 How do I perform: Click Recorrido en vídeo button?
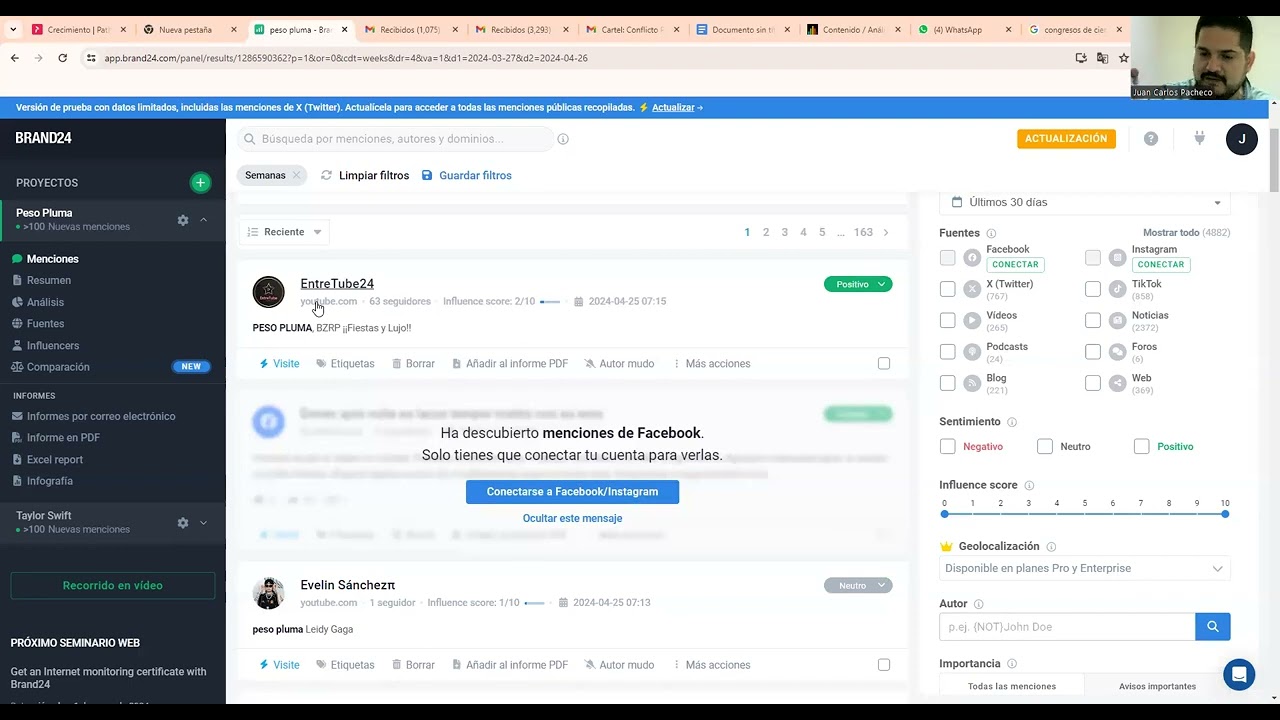pyautogui.click(x=113, y=586)
